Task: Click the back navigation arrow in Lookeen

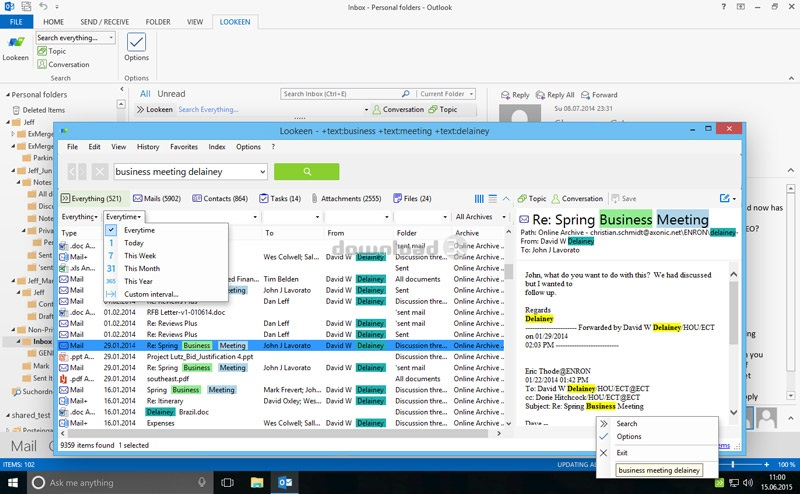Action: tap(72, 171)
